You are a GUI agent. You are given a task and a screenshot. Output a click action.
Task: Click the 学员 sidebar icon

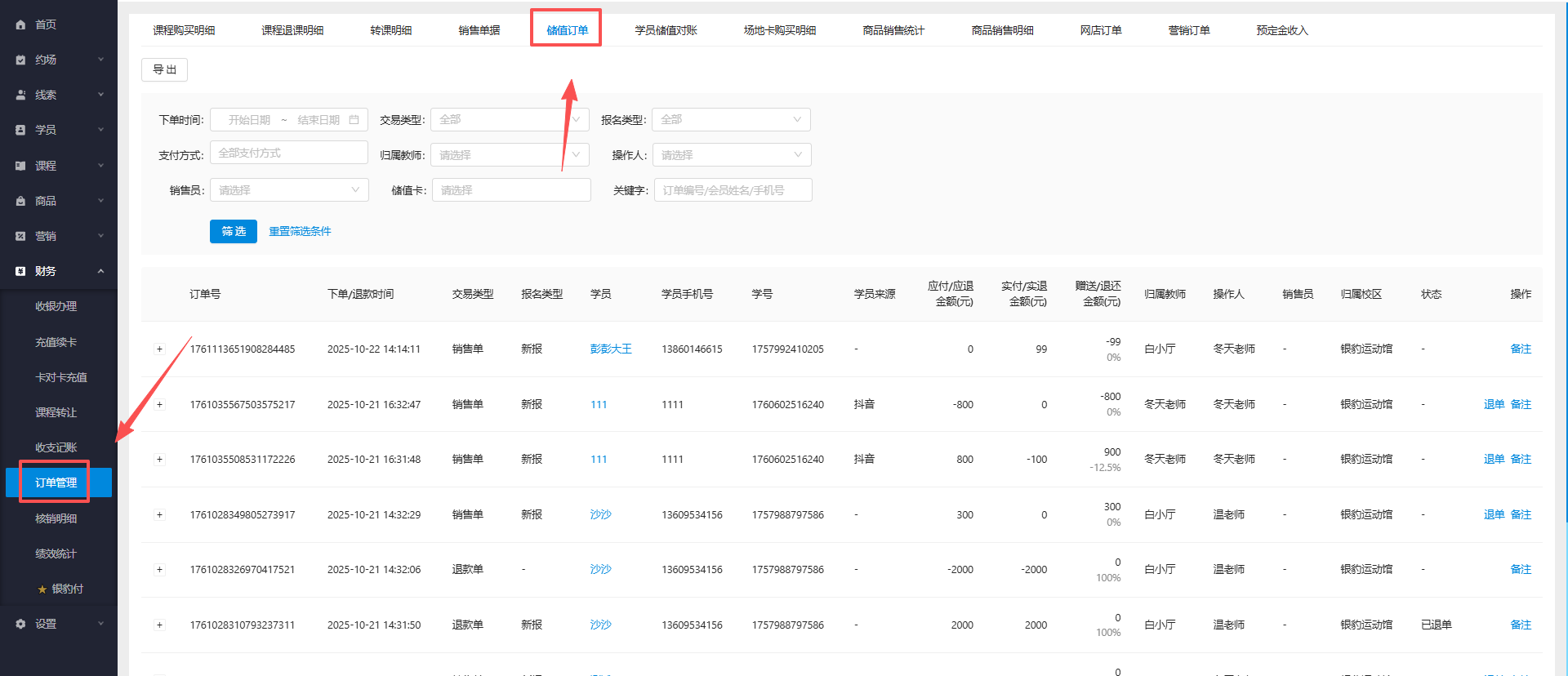[x=20, y=130]
